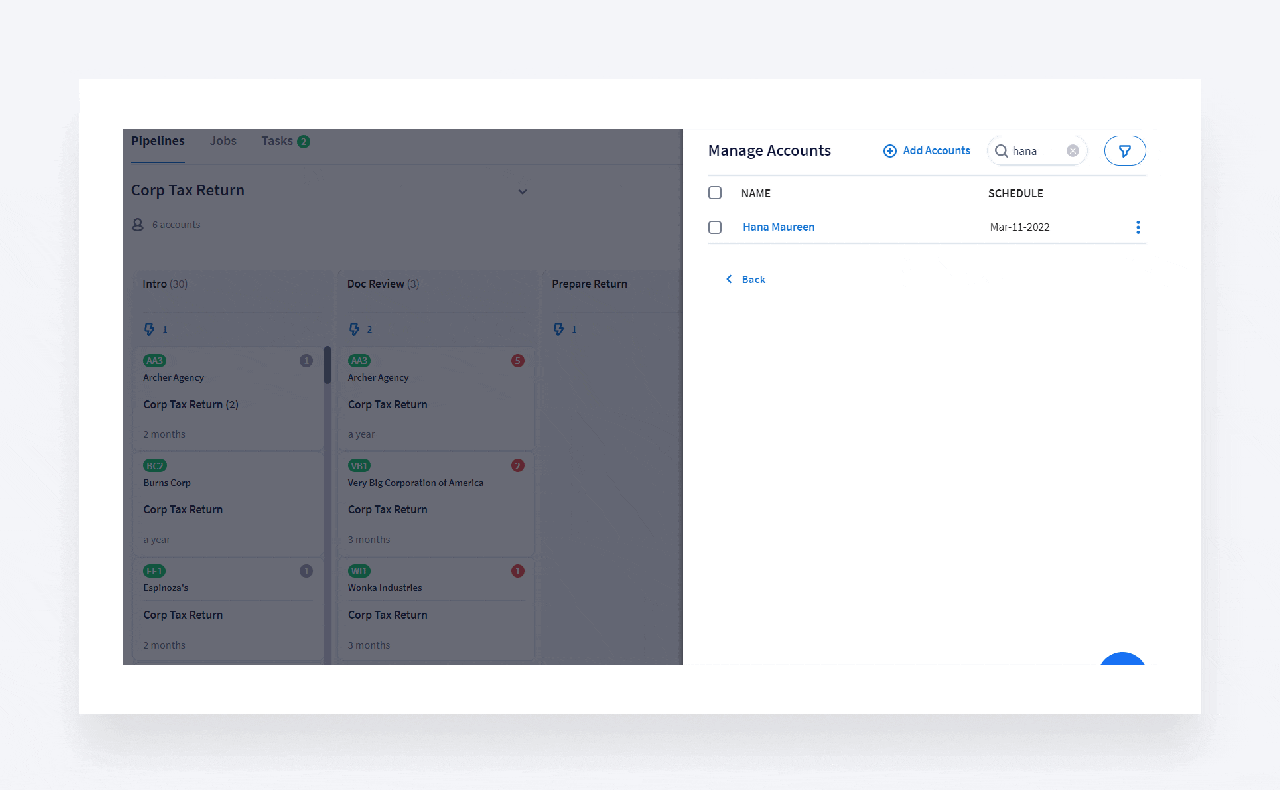The width and height of the screenshot is (1280, 790).
Task: Switch to the Jobs tab
Action: pos(223,141)
